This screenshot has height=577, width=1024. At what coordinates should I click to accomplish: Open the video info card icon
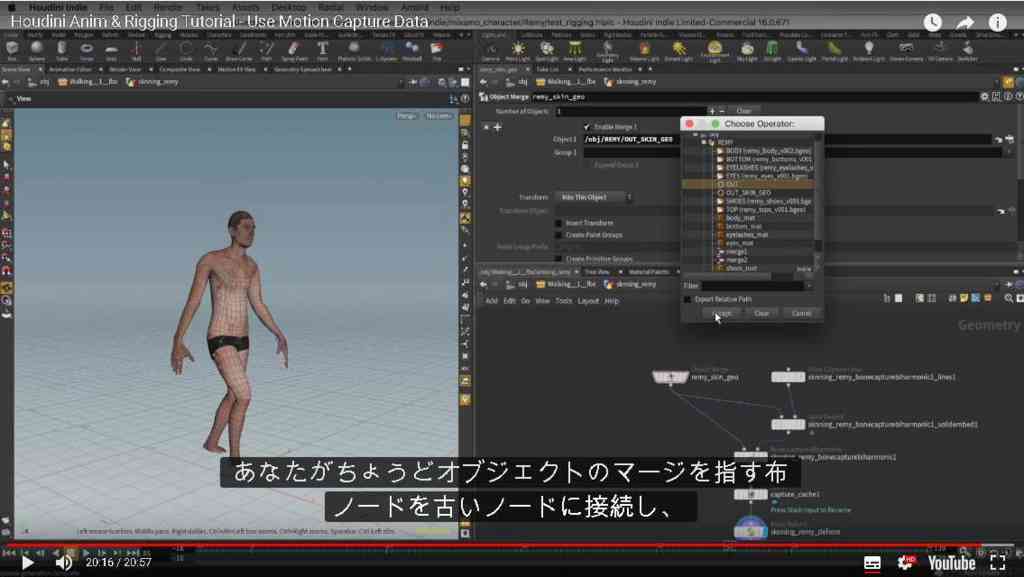[997, 22]
